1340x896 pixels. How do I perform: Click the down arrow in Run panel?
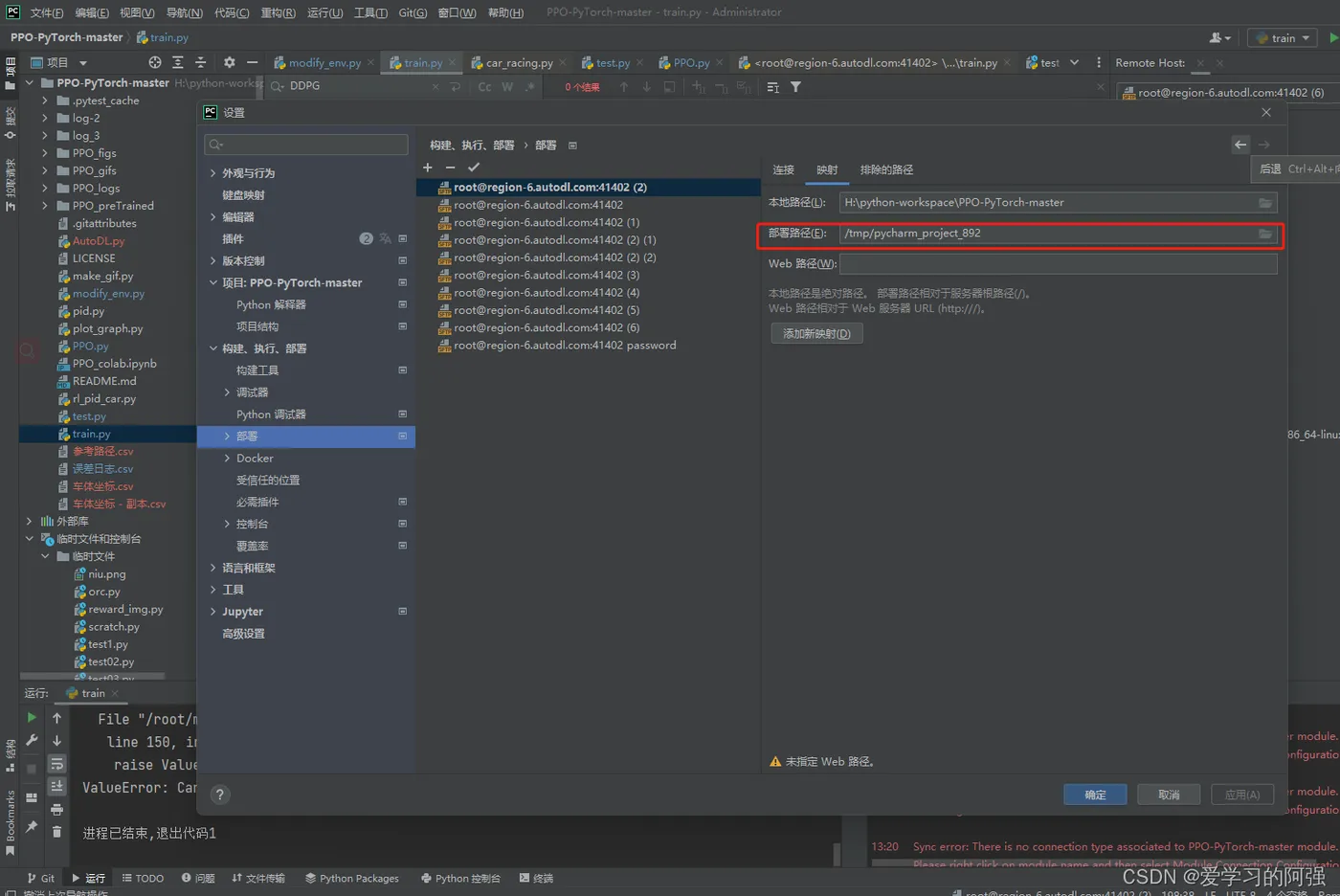click(x=56, y=740)
